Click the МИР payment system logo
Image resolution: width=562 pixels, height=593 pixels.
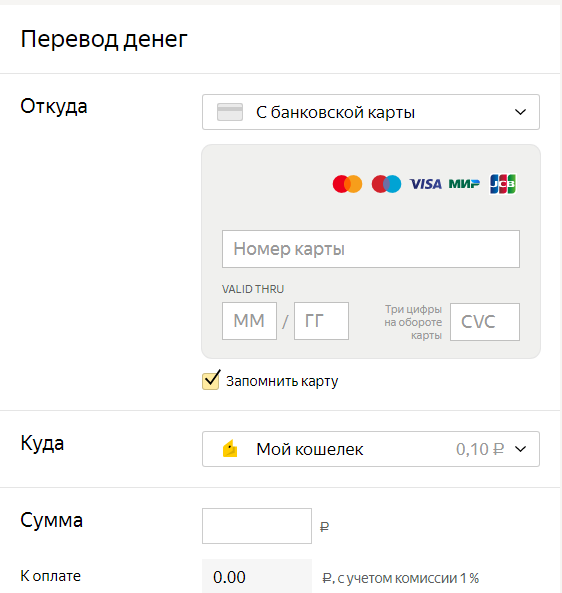point(464,184)
